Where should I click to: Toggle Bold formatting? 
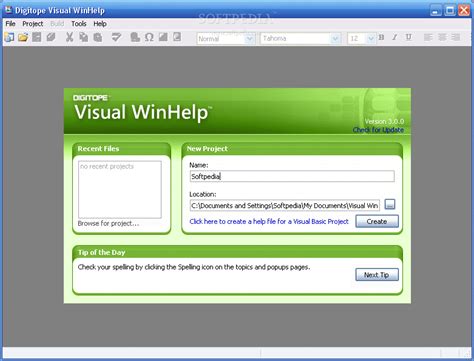tap(381, 38)
